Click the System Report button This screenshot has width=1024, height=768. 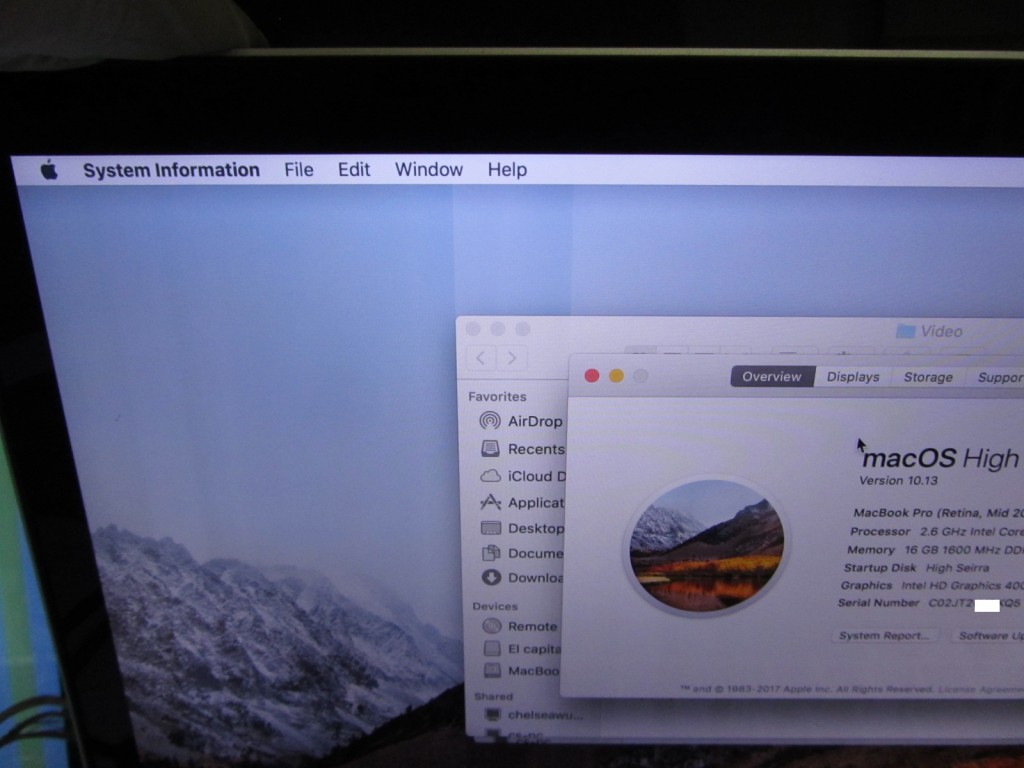tap(884, 635)
